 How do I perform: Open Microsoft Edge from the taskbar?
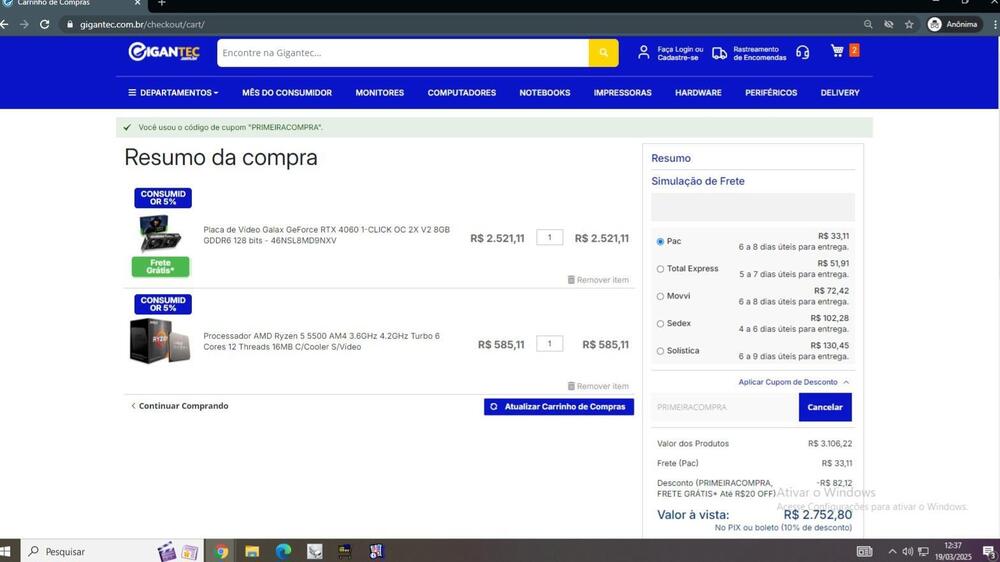pos(283,552)
